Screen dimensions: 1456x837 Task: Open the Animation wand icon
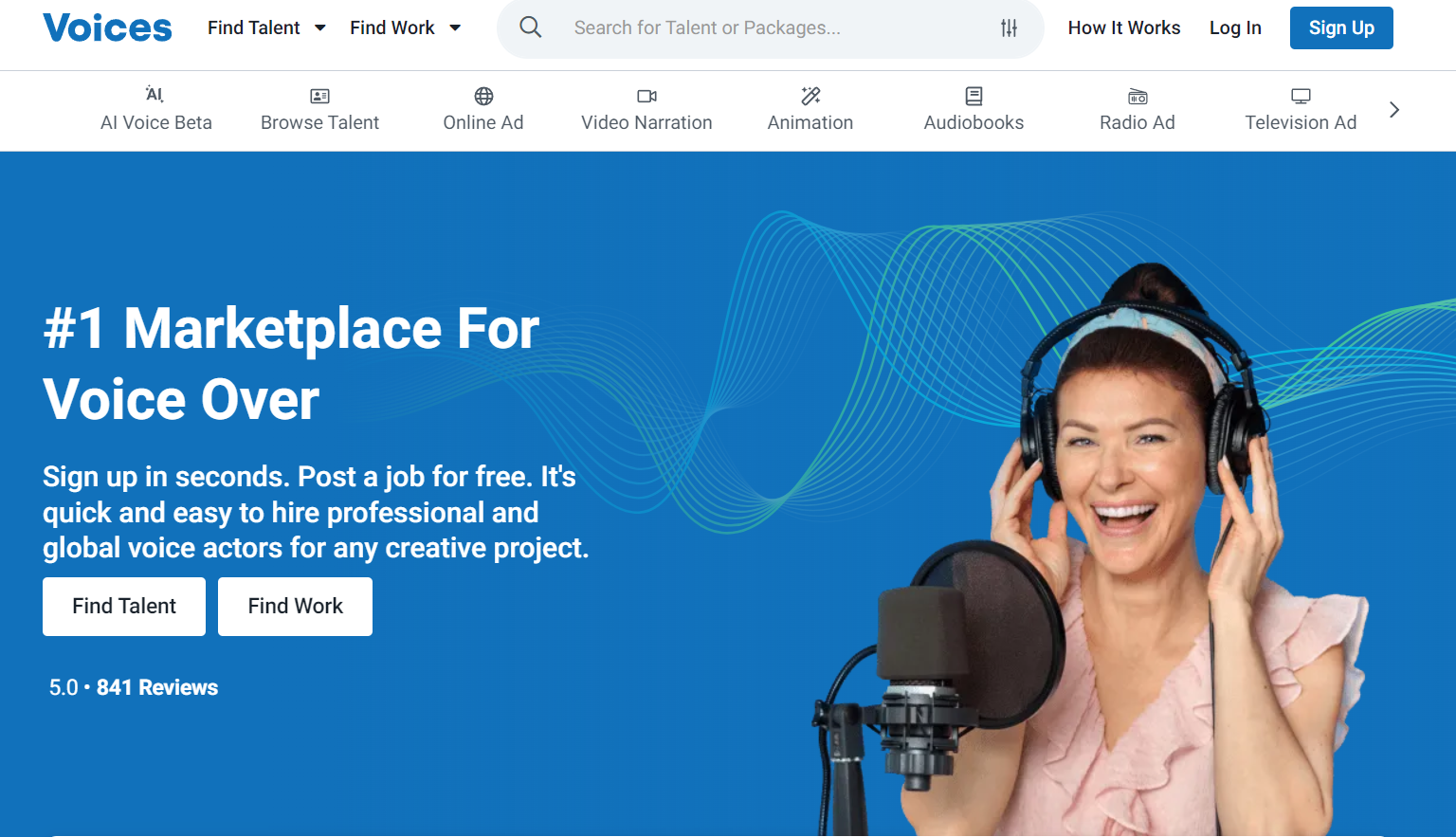[810, 96]
